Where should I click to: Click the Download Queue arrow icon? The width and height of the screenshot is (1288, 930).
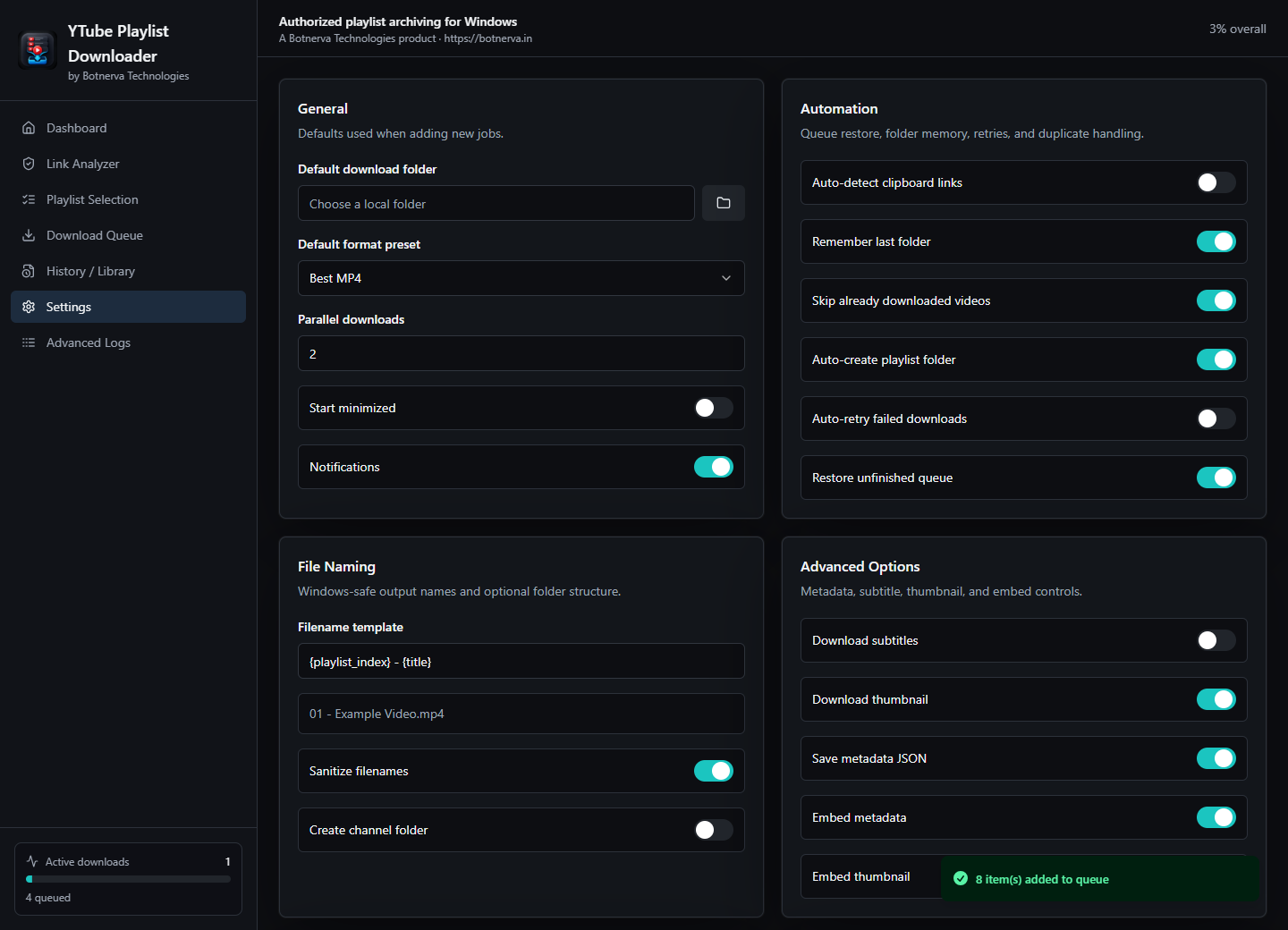pyautogui.click(x=29, y=235)
